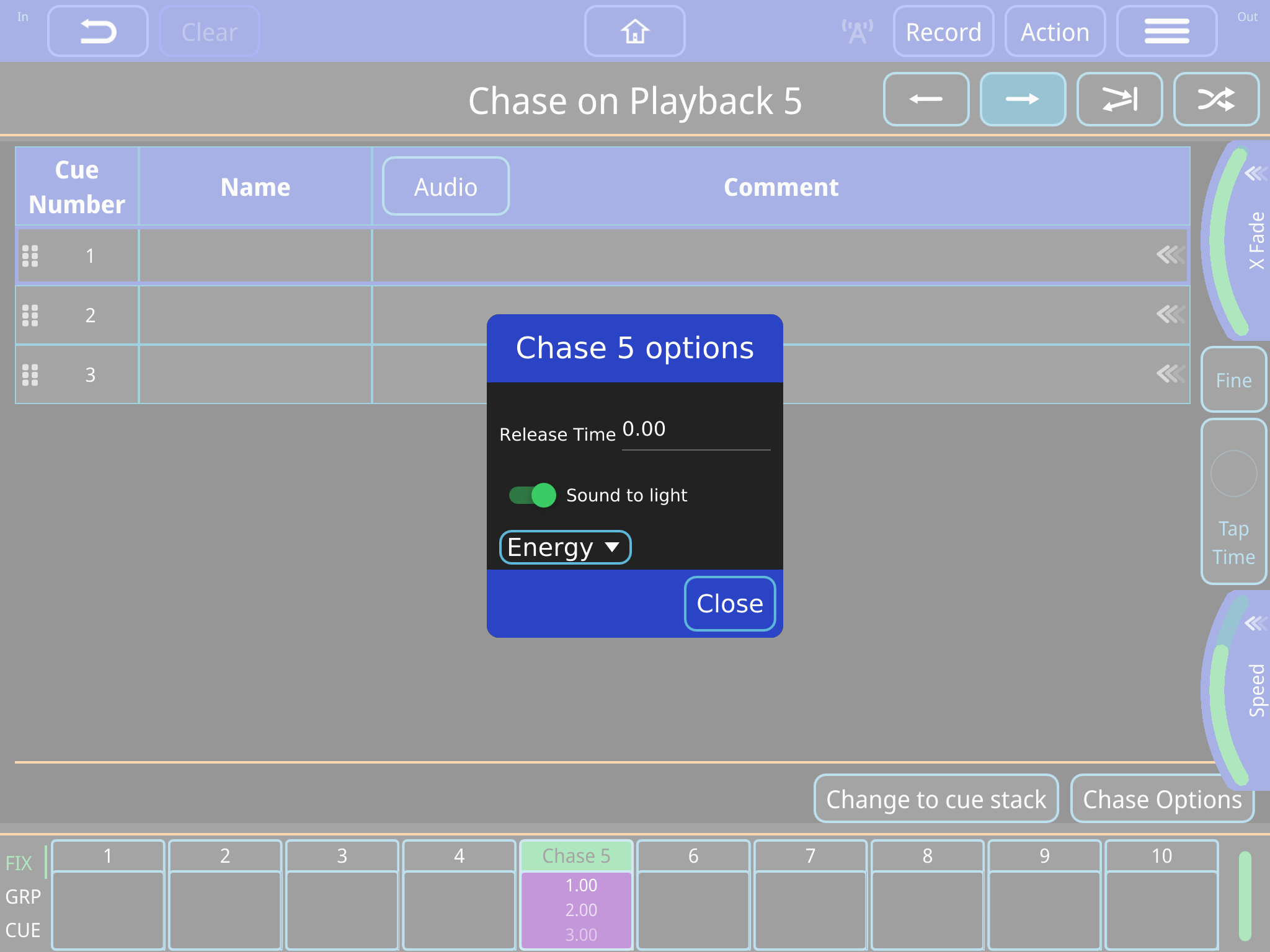The height and width of the screenshot is (952, 1270).
Task: Click the drag handle on cue 1
Action: (31, 255)
